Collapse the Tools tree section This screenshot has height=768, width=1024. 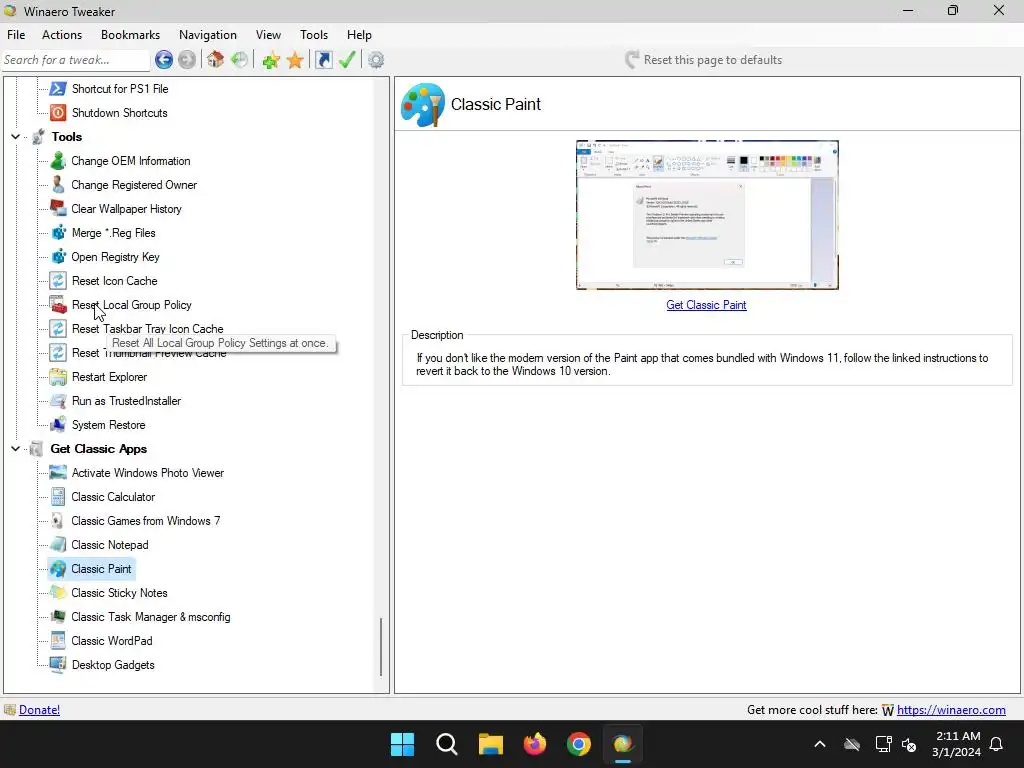(x=15, y=136)
